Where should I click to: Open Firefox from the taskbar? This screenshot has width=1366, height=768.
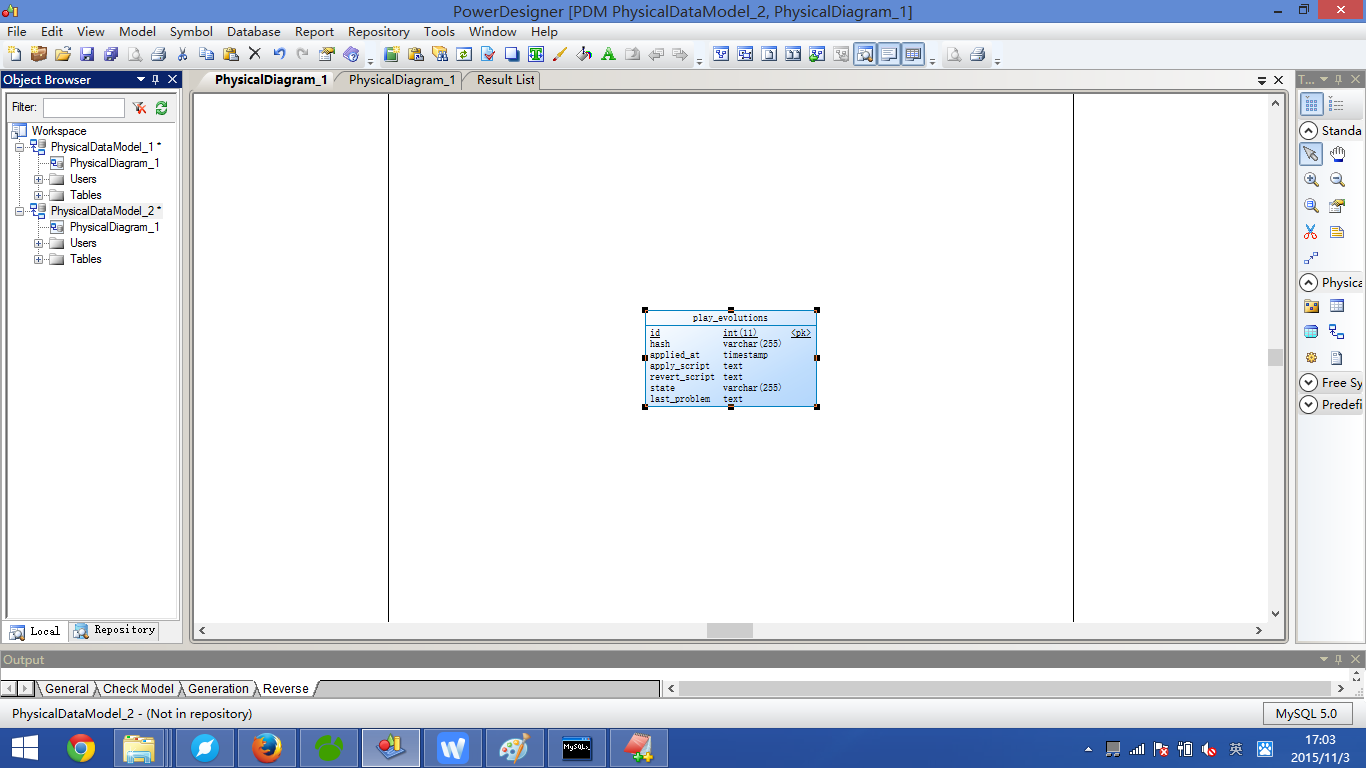point(267,748)
